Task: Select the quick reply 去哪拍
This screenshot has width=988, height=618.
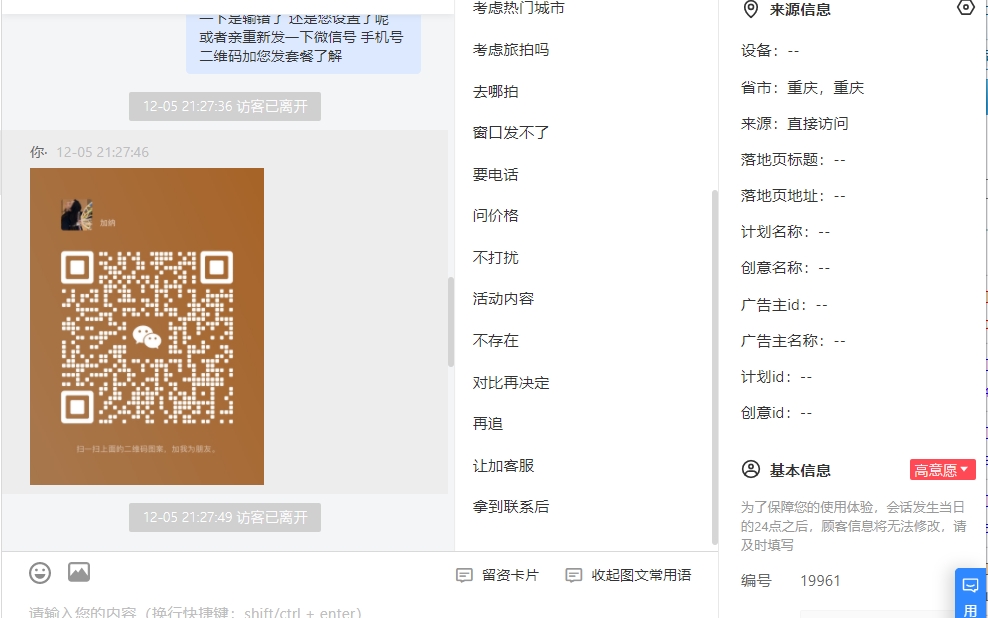Action: 495,91
